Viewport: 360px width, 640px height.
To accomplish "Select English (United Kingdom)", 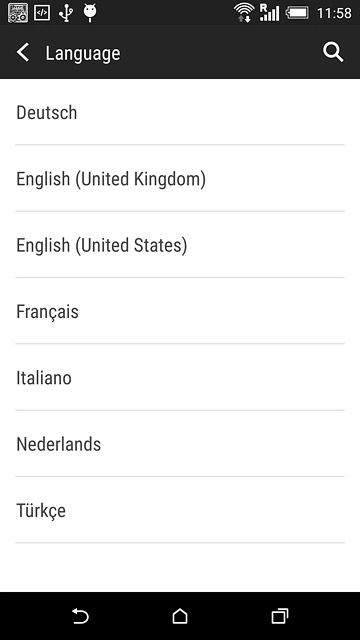I will 180,178.
